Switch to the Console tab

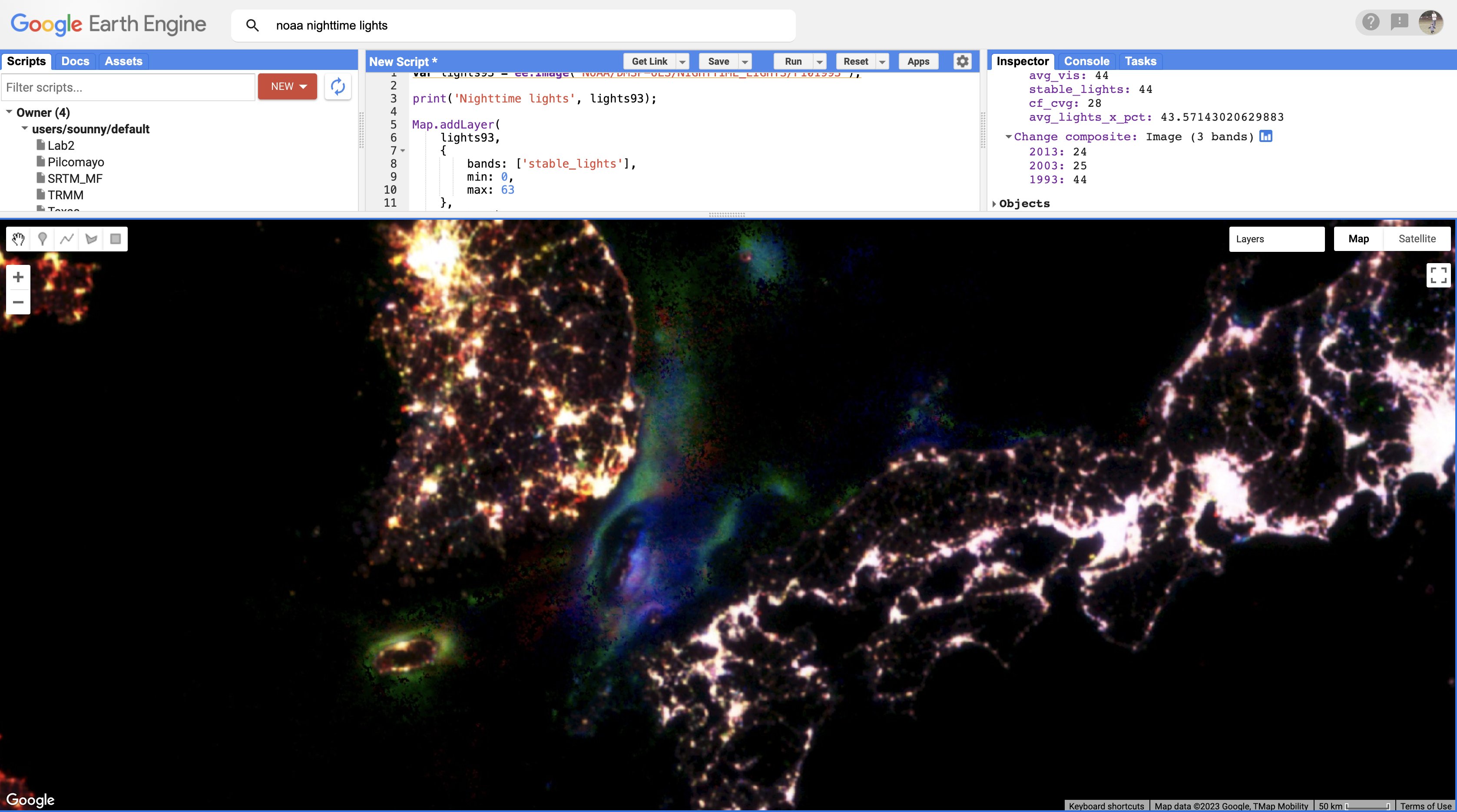coord(1086,61)
